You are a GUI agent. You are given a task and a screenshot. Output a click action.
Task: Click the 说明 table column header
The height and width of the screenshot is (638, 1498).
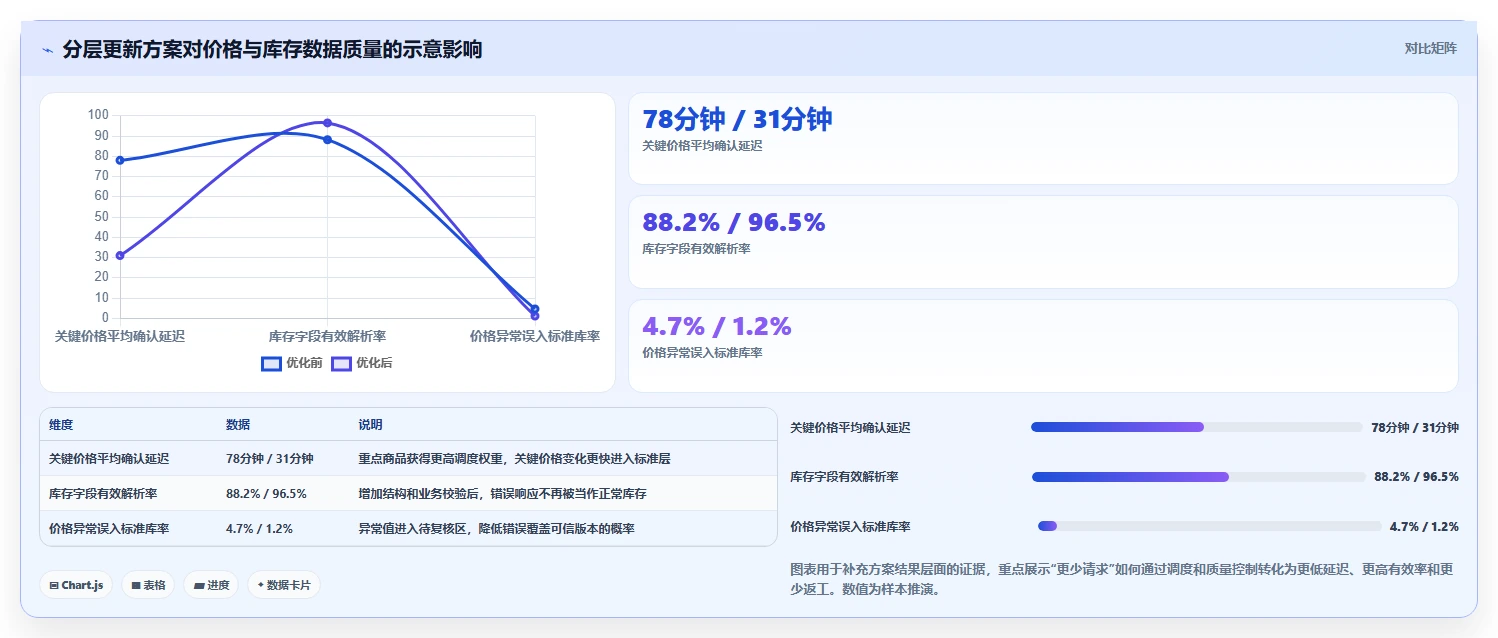coord(370,425)
